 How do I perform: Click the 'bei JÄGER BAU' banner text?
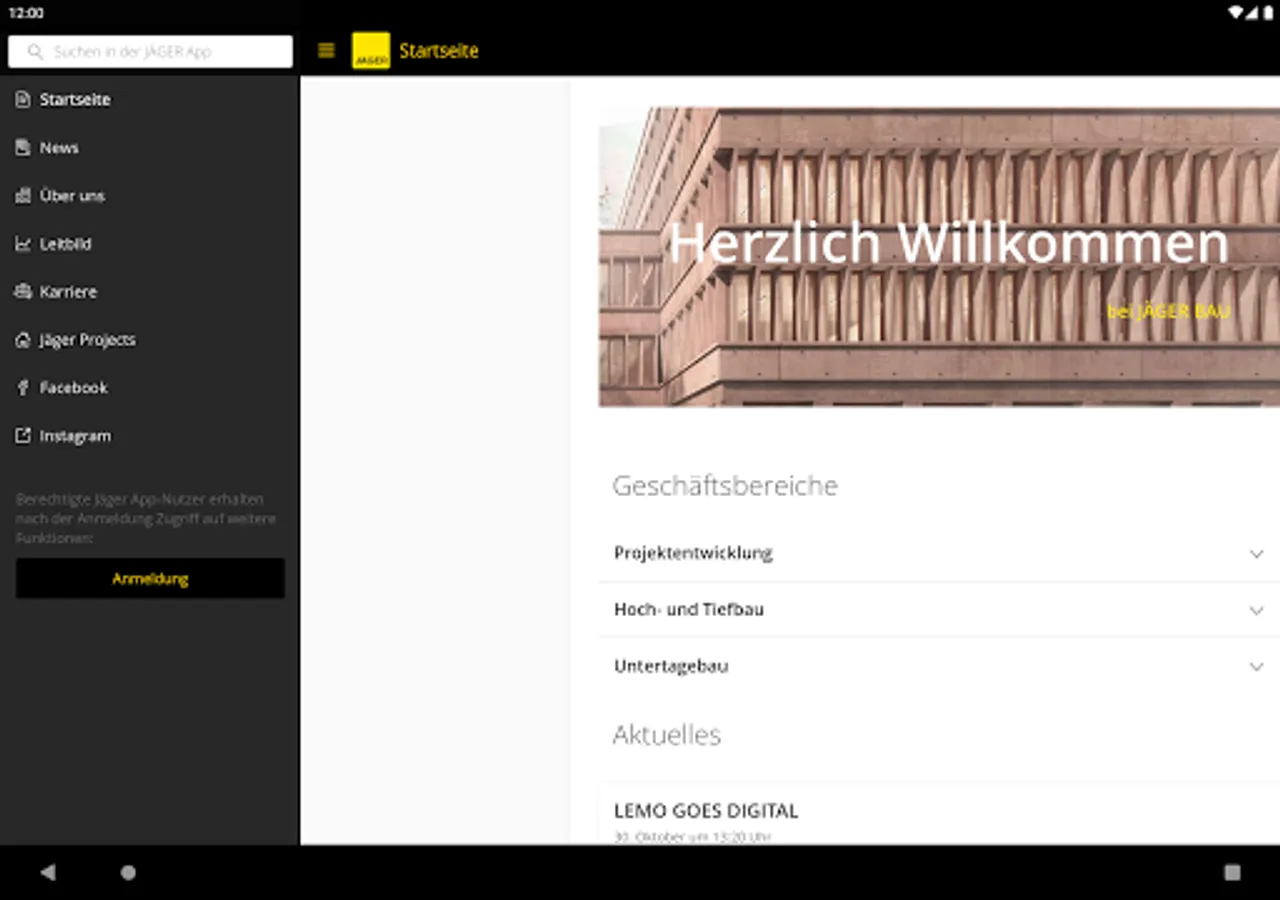point(1168,312)
